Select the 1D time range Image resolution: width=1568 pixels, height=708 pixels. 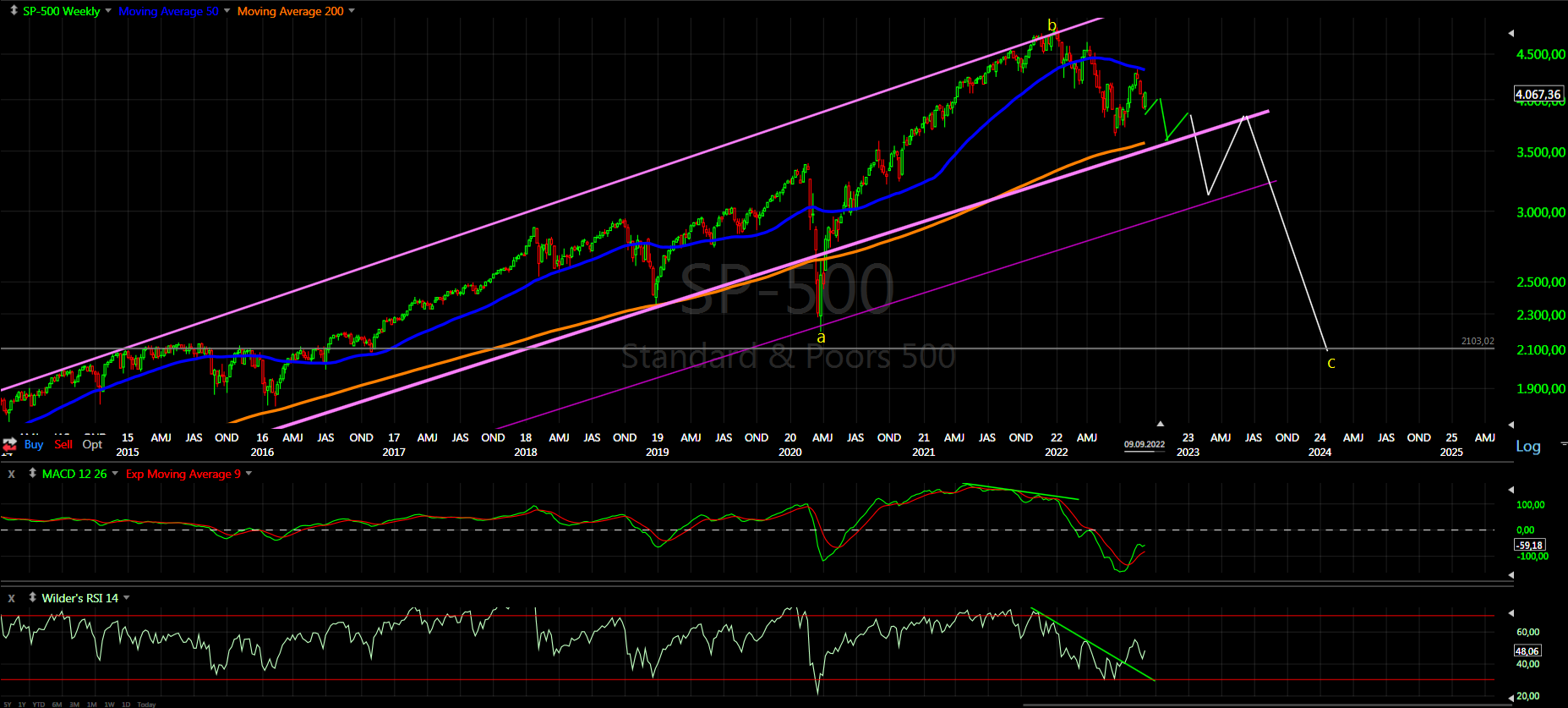point(126,704)
